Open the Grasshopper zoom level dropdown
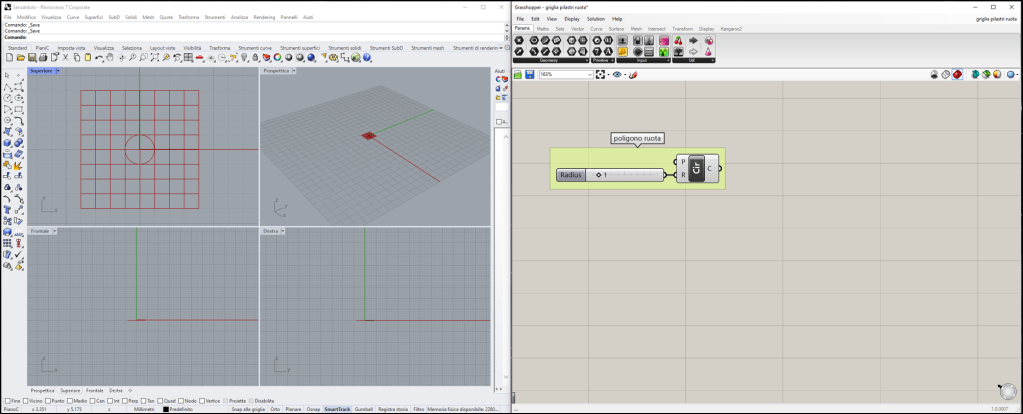Image resolution: width=1023 pixels, height=414 pixels. click(x=590, y=74)
